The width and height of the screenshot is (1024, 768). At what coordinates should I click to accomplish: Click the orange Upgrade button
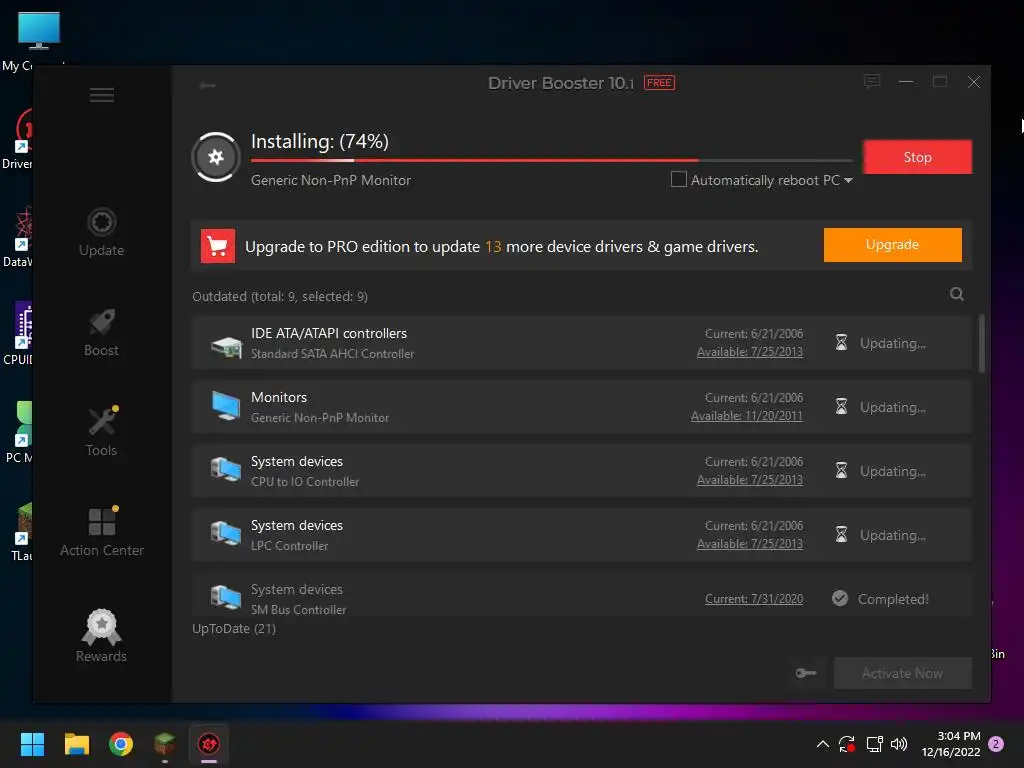[892, 245]
